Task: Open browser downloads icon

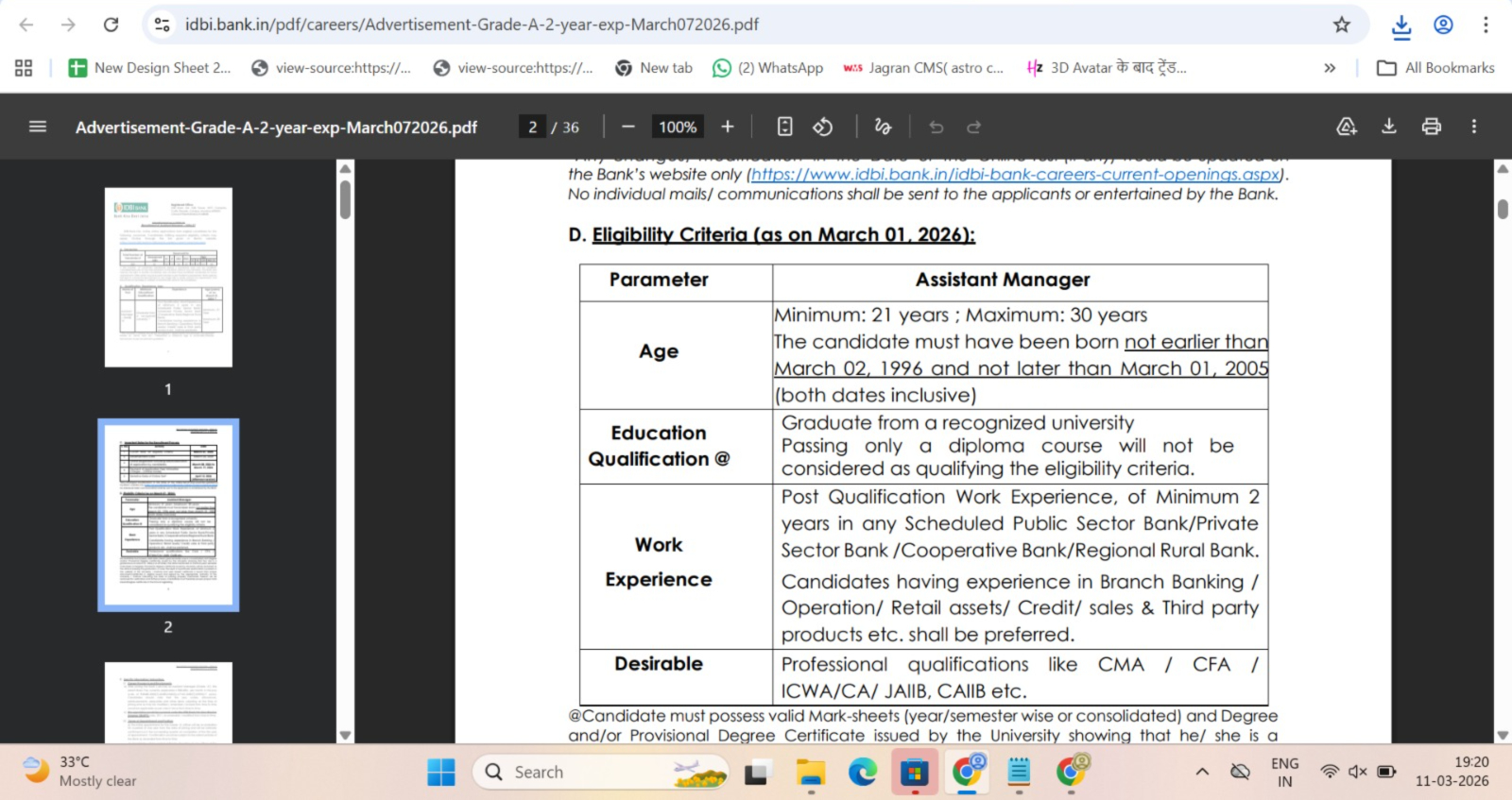Action: 1401,26
